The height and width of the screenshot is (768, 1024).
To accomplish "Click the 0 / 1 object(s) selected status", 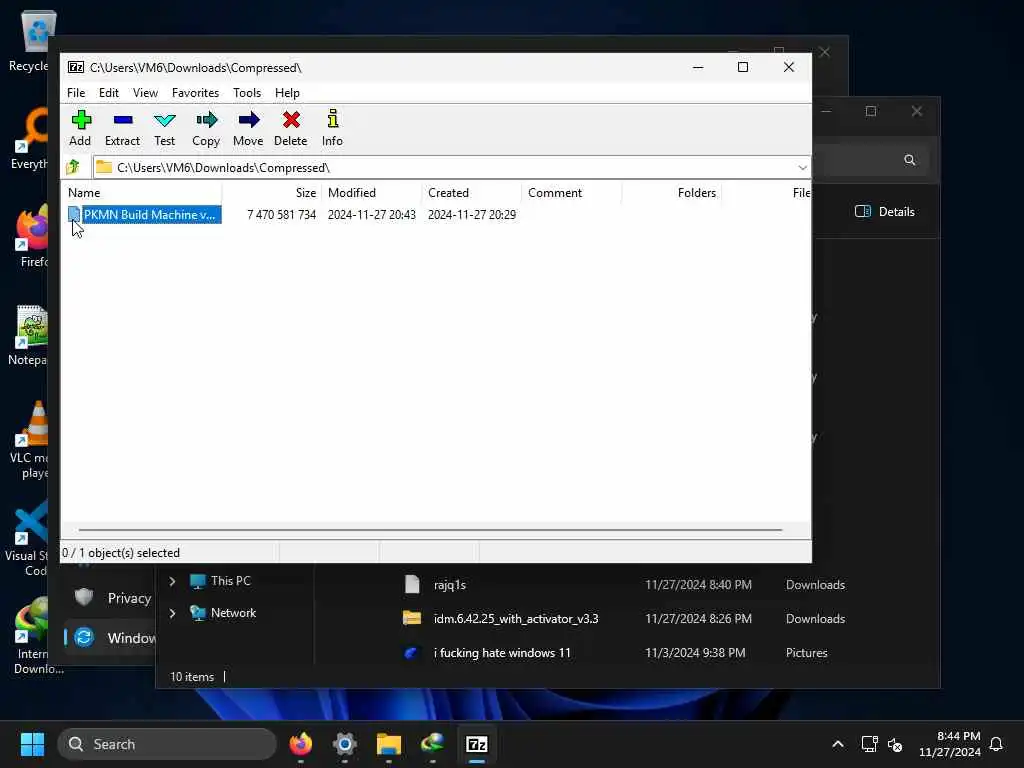I will (x=121, y=552).
